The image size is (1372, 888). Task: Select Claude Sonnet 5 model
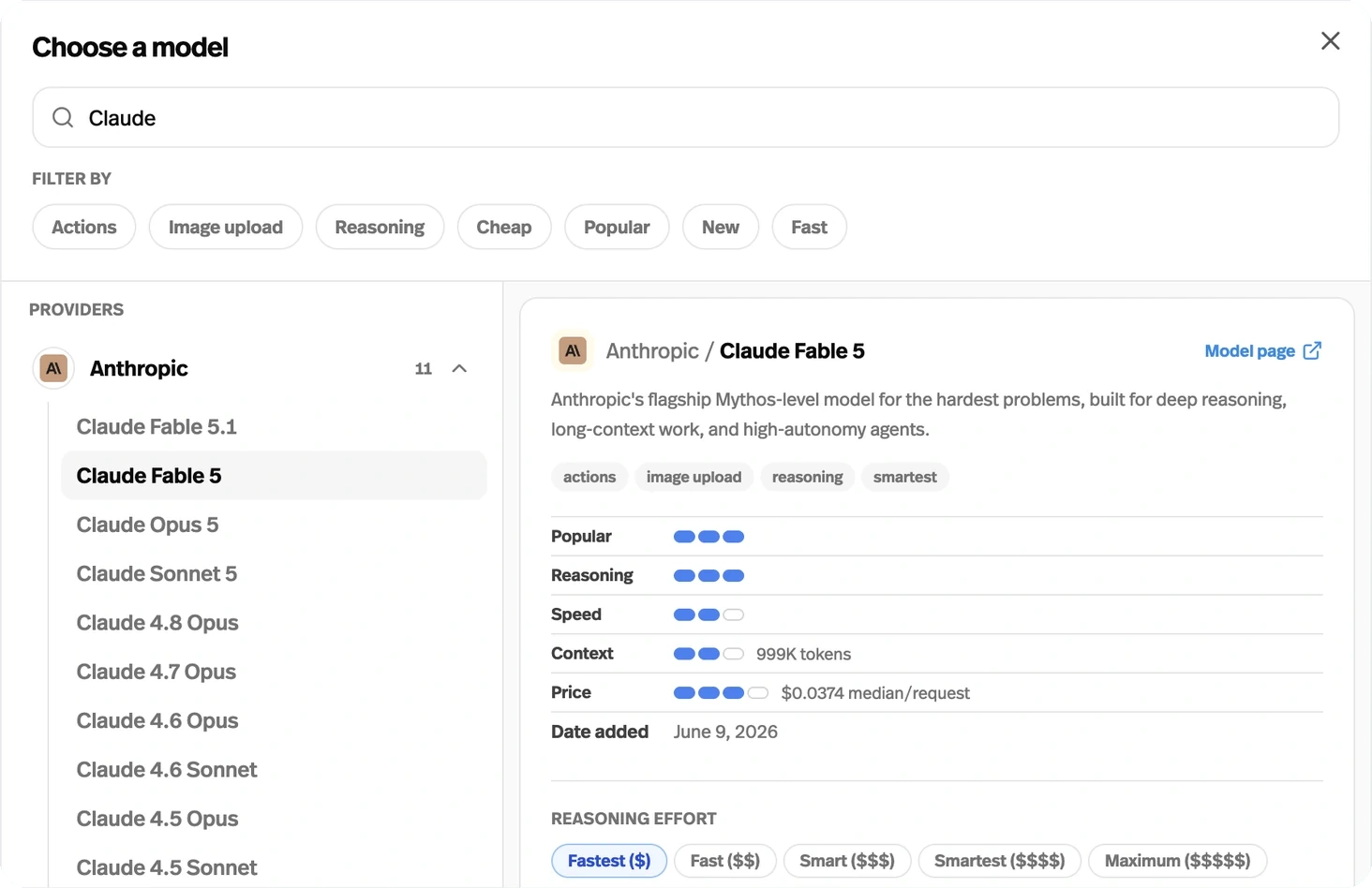click(274, 573)
